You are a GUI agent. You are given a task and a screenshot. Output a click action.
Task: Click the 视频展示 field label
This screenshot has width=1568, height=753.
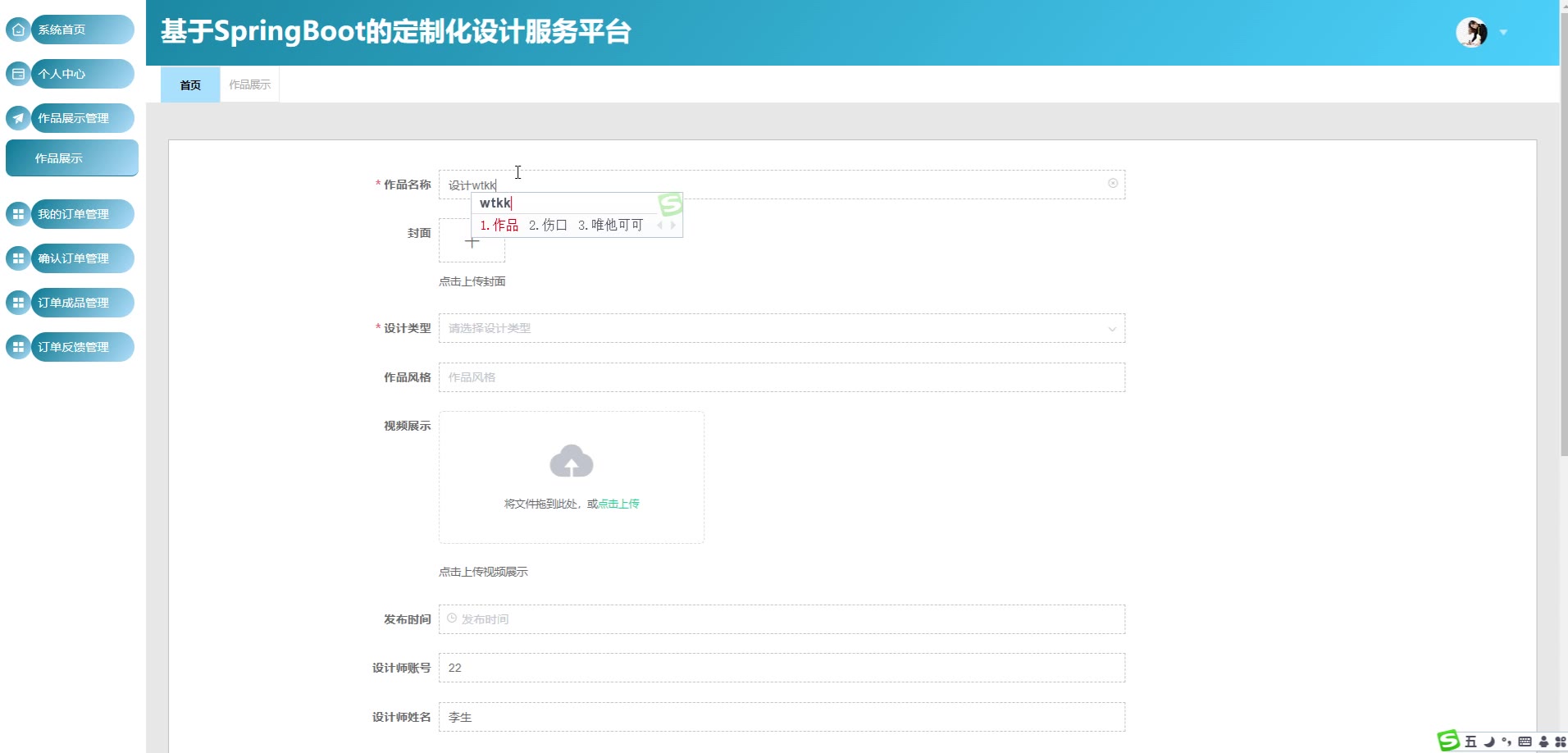408,426
